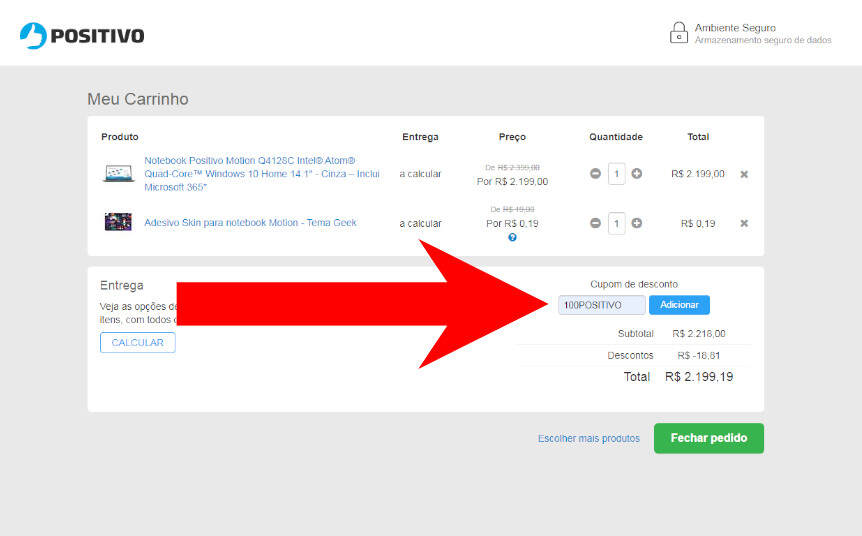Click the coupon code input field
Viewport: 862px width, 536px height.
(601, 305)
